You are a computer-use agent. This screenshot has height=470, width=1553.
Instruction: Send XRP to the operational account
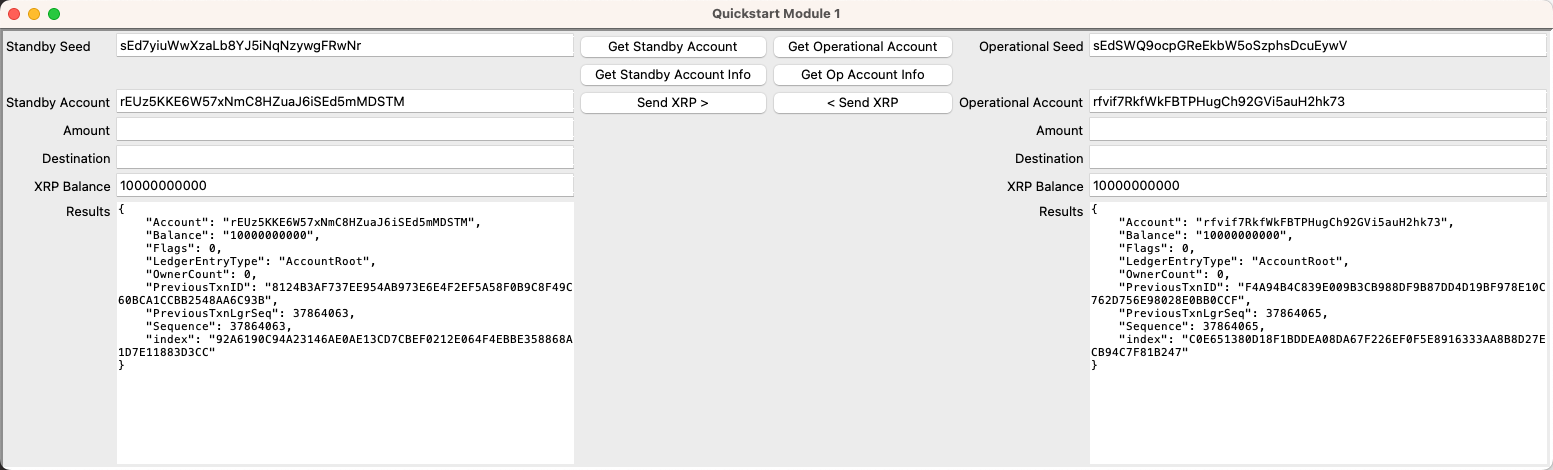(673, 103)
